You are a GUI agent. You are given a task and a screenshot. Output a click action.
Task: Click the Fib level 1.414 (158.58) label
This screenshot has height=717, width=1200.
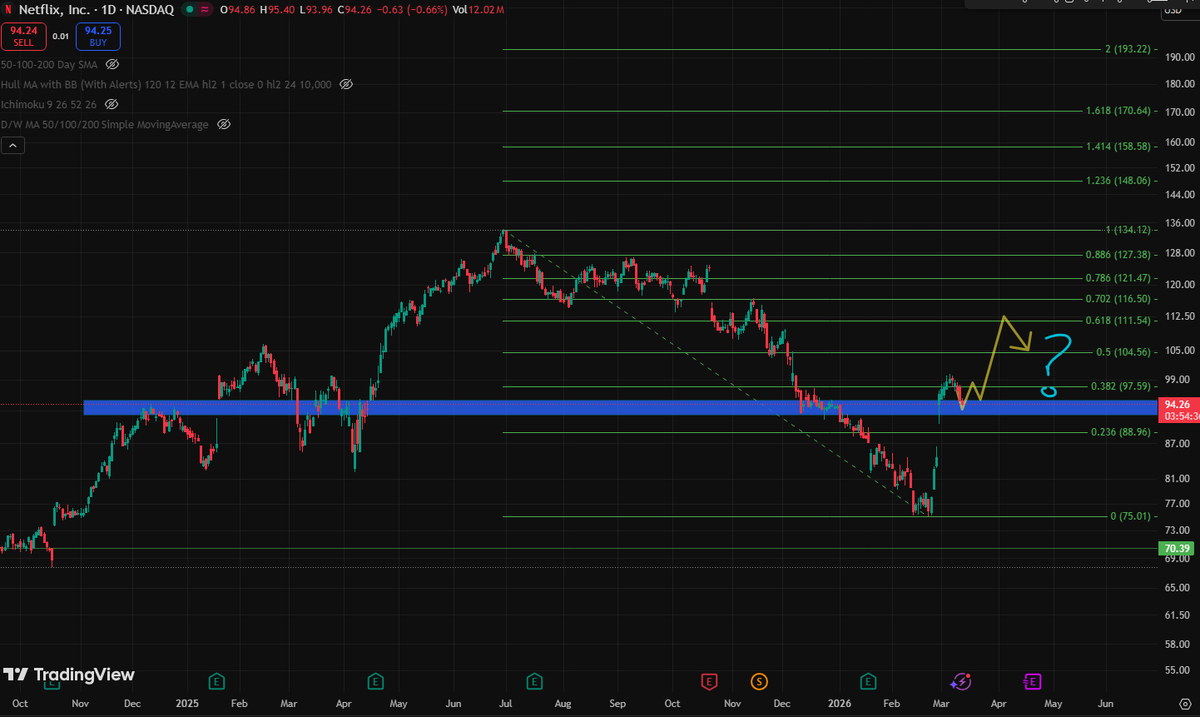click(1120, 146)
